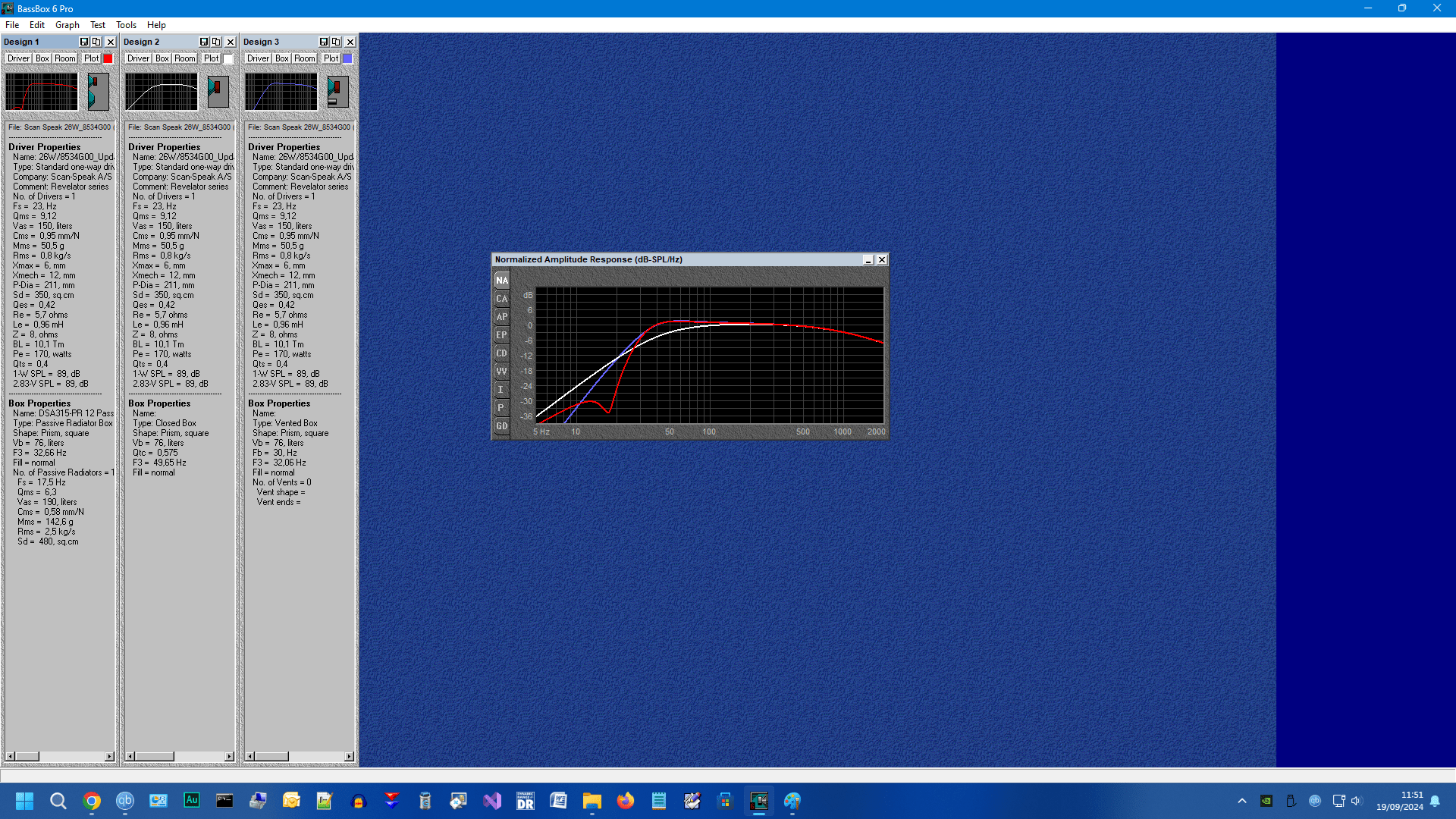Image resolution: width=1456 pixels, height=819 pixels.
Task: Click the Design 3 mini response graph thumbnail
Action: coord(281,92)
